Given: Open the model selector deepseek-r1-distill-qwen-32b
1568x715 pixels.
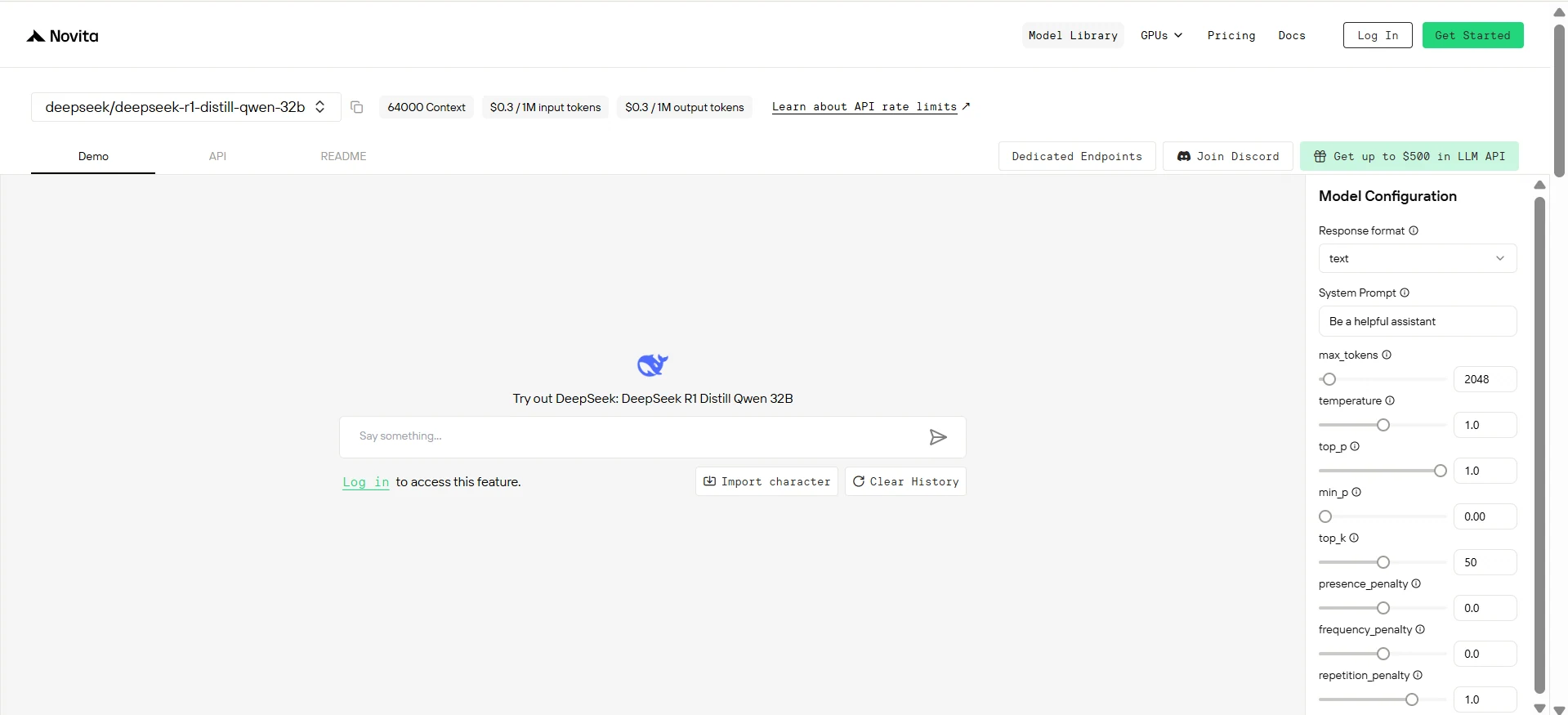Looking at the screenshot, I should click(x=185, y=107).
